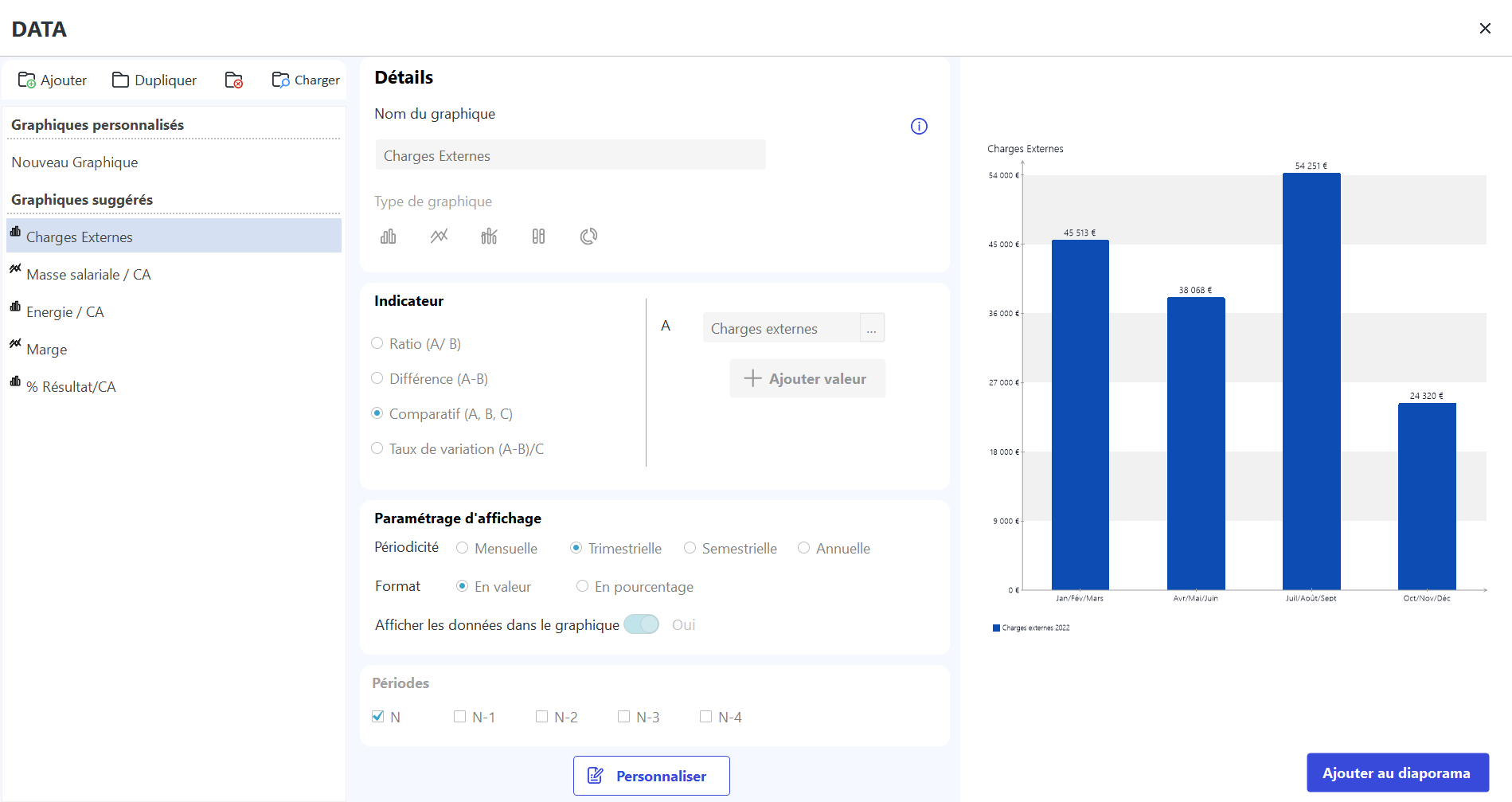Check the N-2 period checkbox

pyautogui.click(x=541, y=716)
